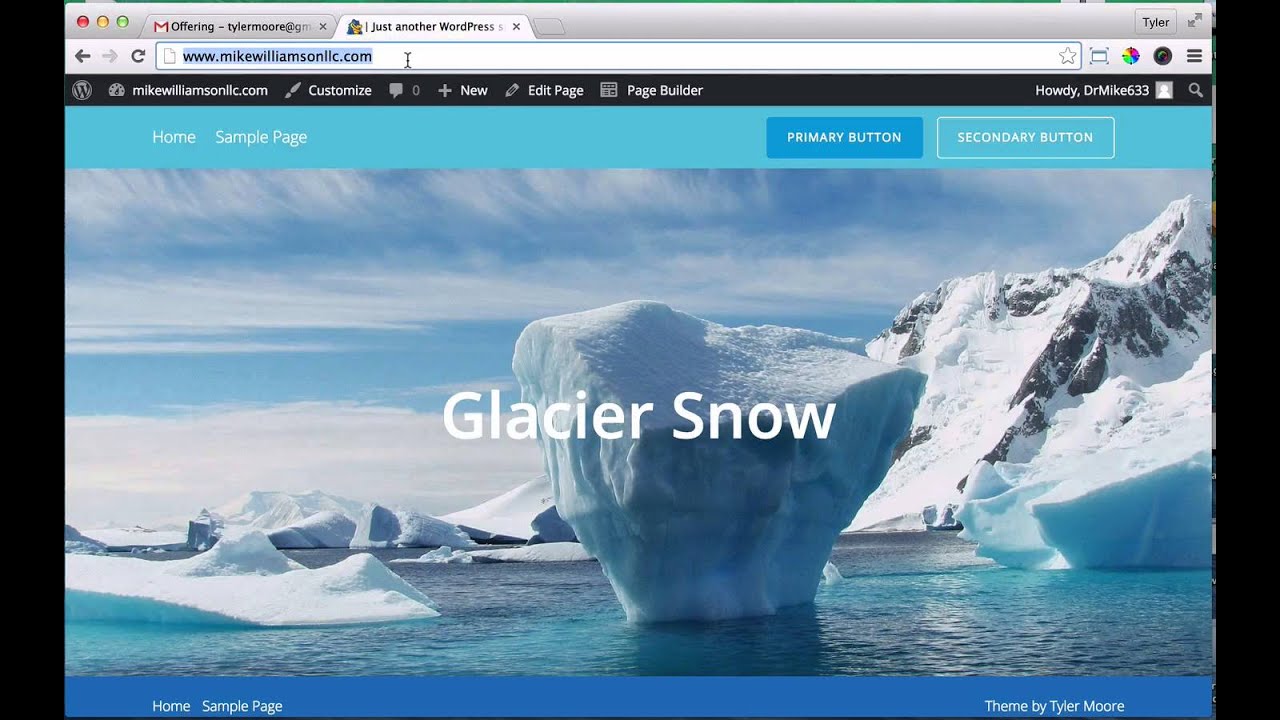The height and width of the screenshot is (720, 1280).
Task: Open comments bubble in admin bar
Action: click(x=404, y=90)
